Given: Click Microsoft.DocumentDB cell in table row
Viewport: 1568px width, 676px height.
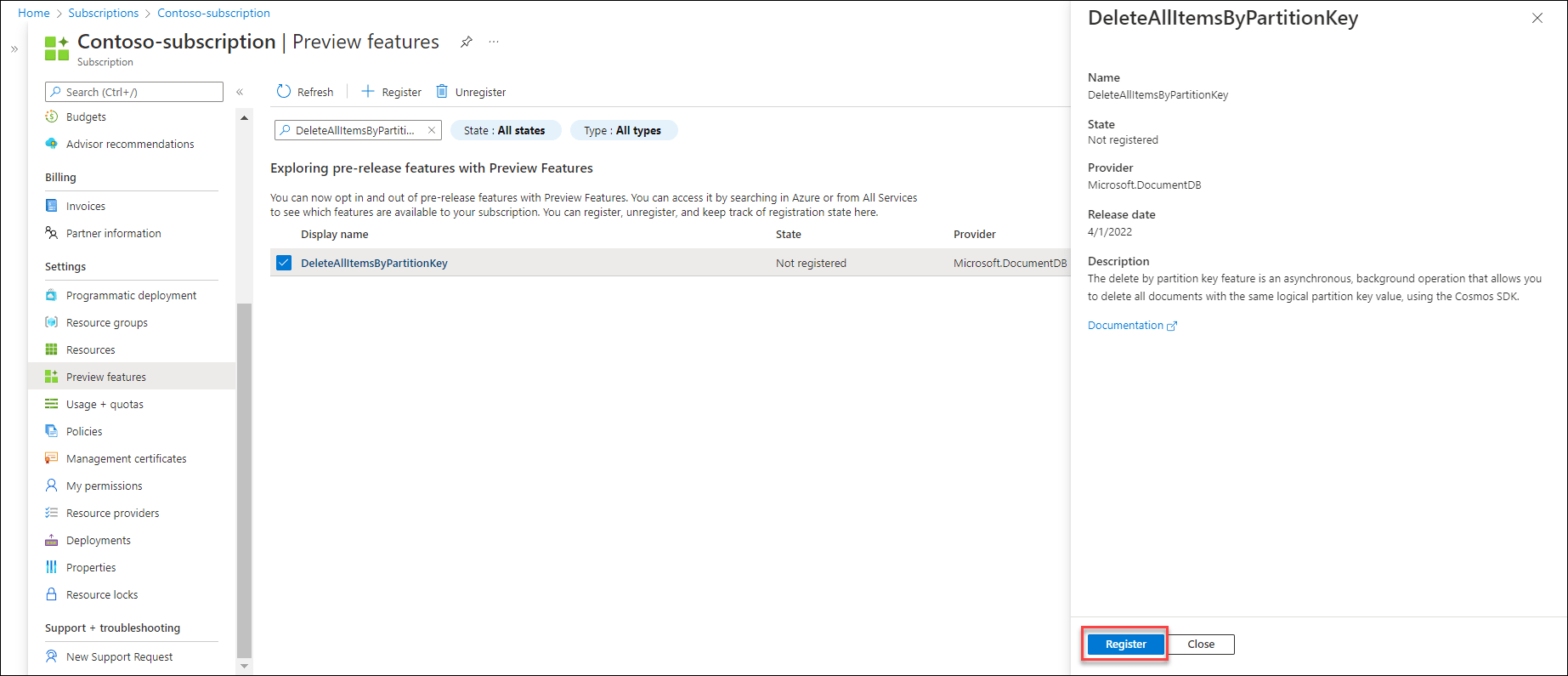Looking at the screenshot, I should tap(1010, 263).
